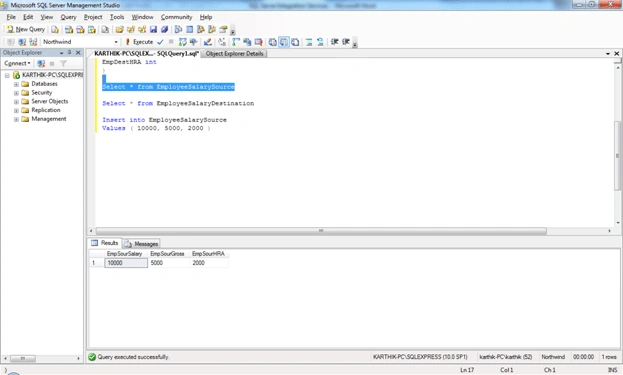This screenshot has width=623, height=375.
Task: Click the Save All icon
Action: [164, 29]
